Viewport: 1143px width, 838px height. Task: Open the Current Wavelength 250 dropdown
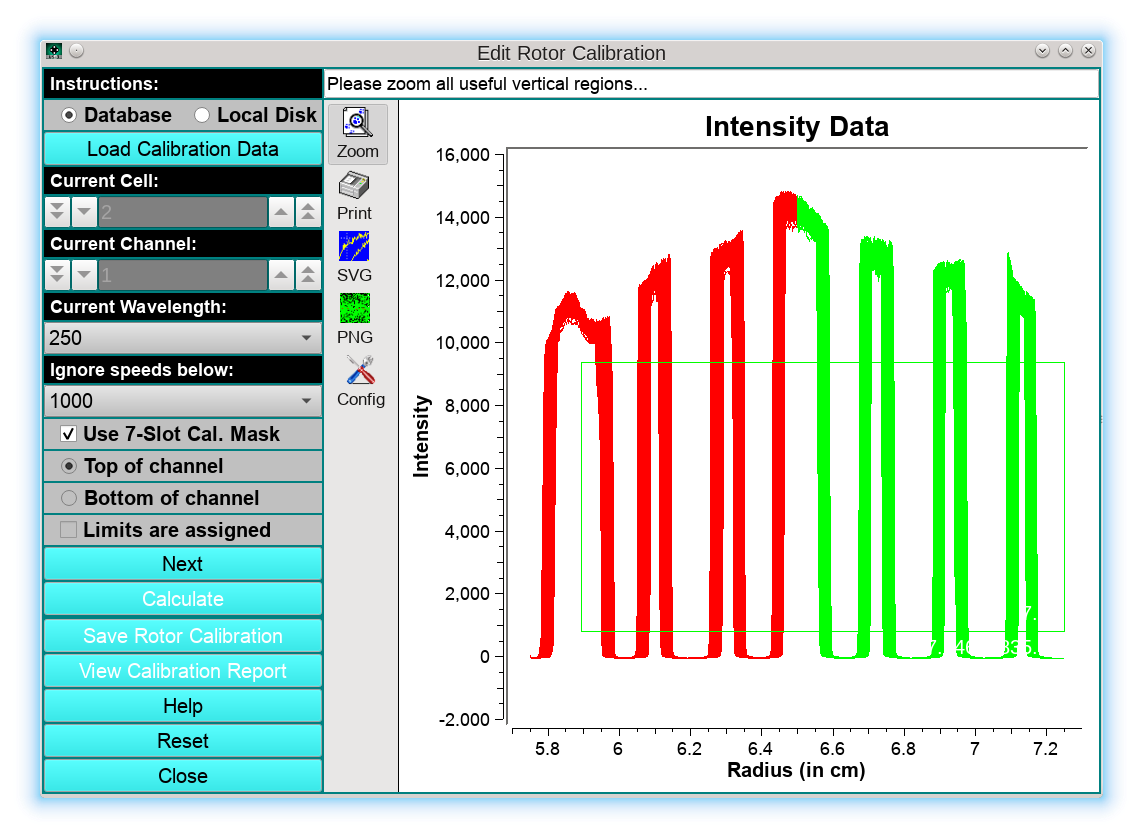coord(183,338)
